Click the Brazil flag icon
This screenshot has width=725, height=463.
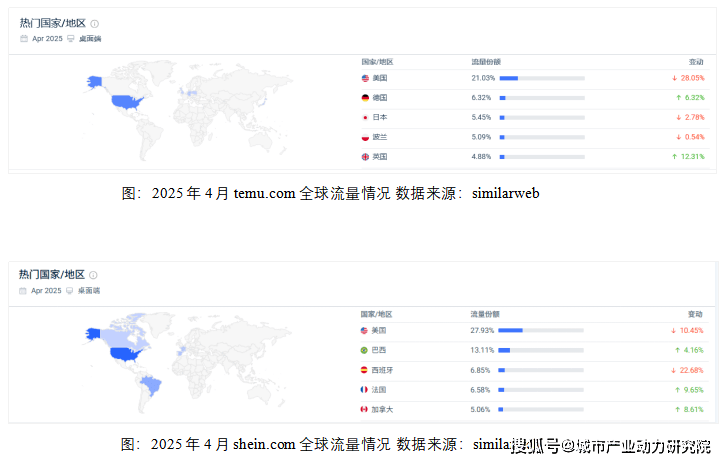pos(364,350)
